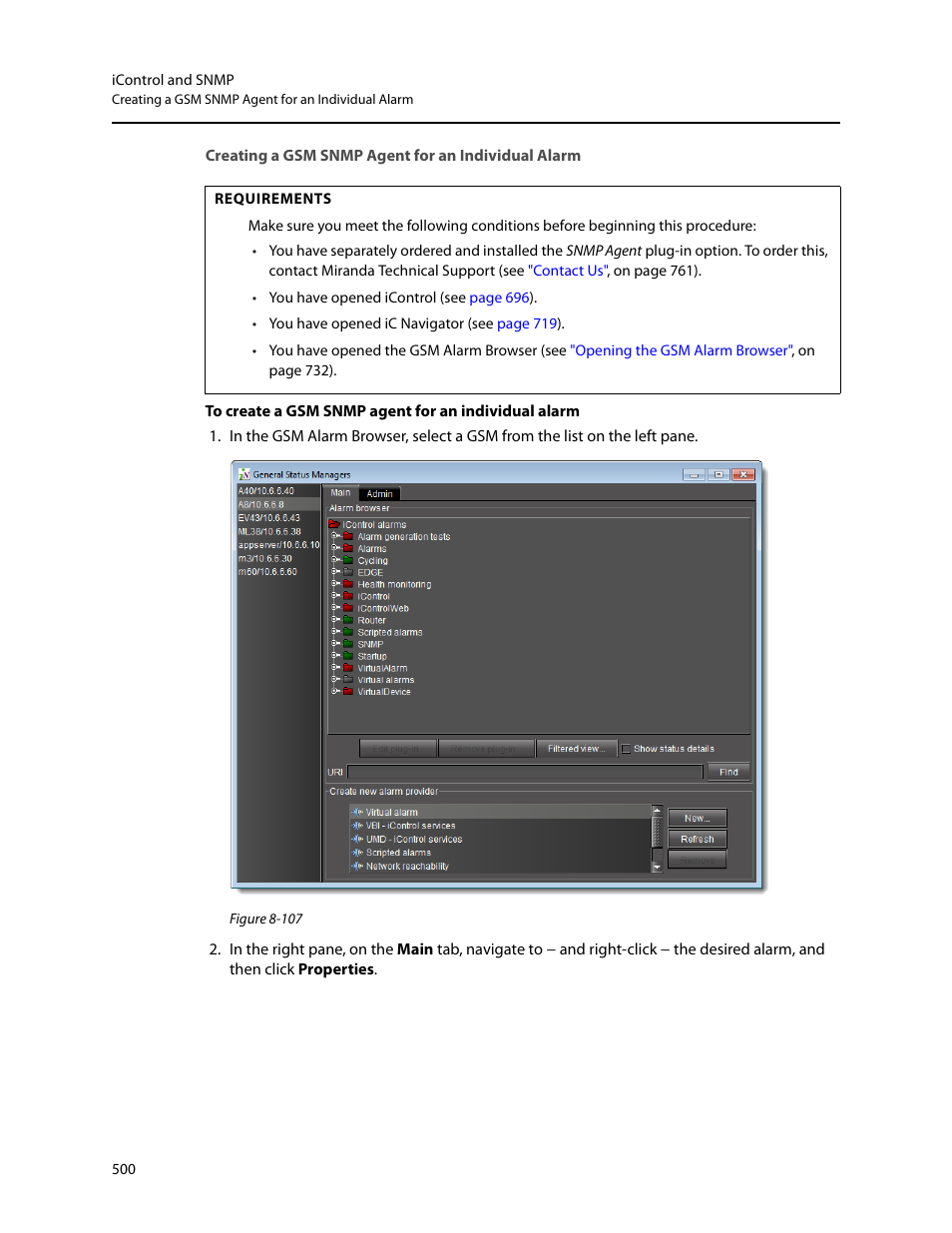Click the Startup folder icon
Viewport: 952px width, 1233px height.
[348, 656]
